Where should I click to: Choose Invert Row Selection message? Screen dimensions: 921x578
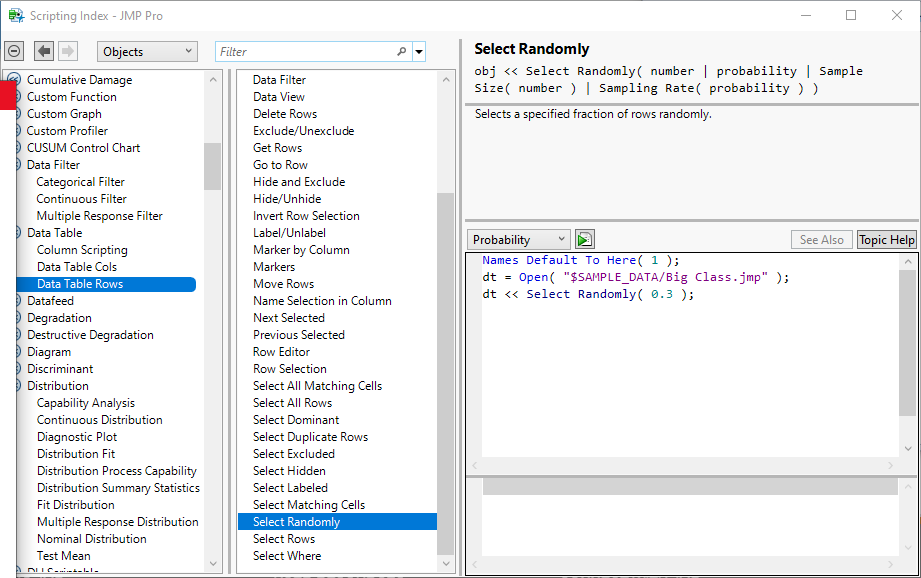tap(306, 216)
